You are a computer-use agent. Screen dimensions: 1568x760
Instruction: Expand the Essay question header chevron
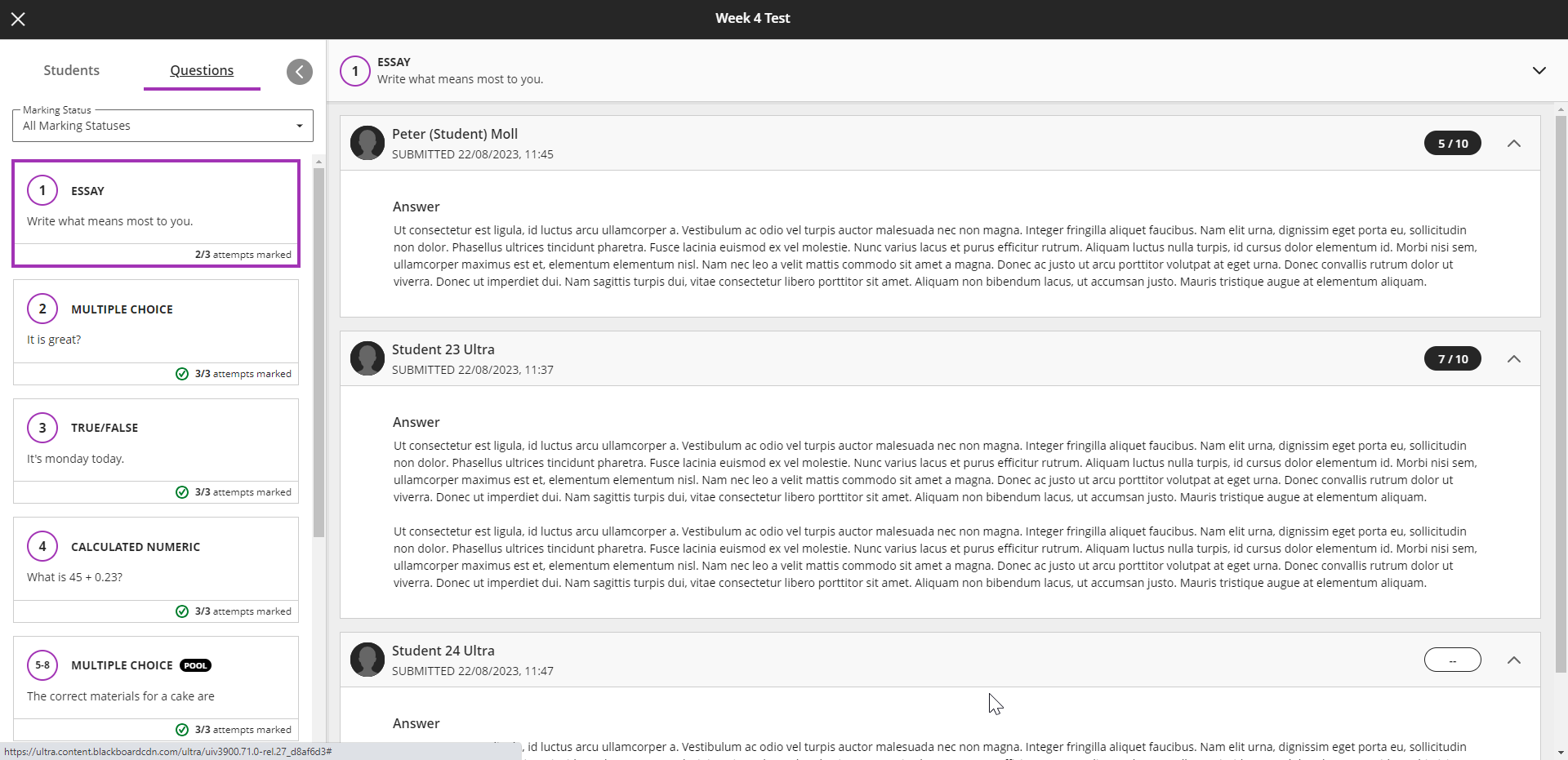point(1539,70)
